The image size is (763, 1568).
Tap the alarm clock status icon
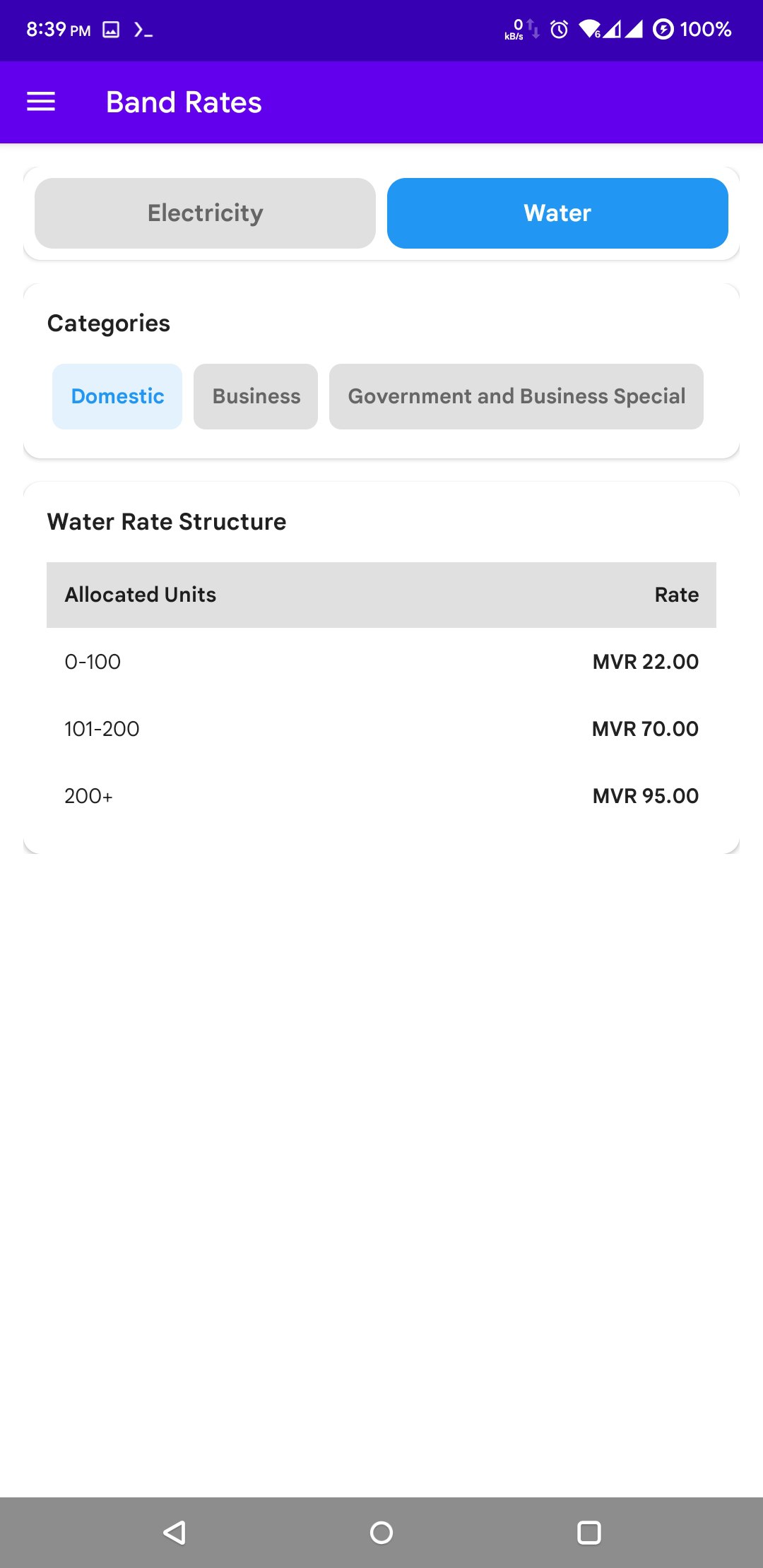(559, 30)
